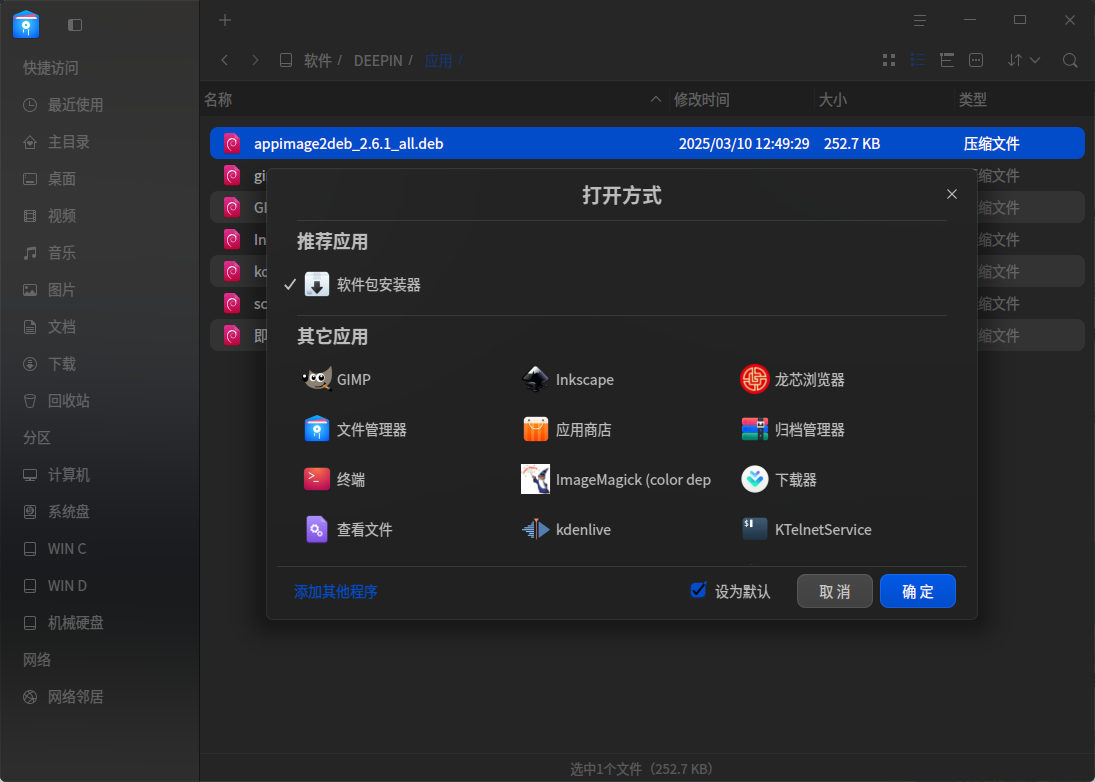Choose GIMP from other applications

point(337,380)
